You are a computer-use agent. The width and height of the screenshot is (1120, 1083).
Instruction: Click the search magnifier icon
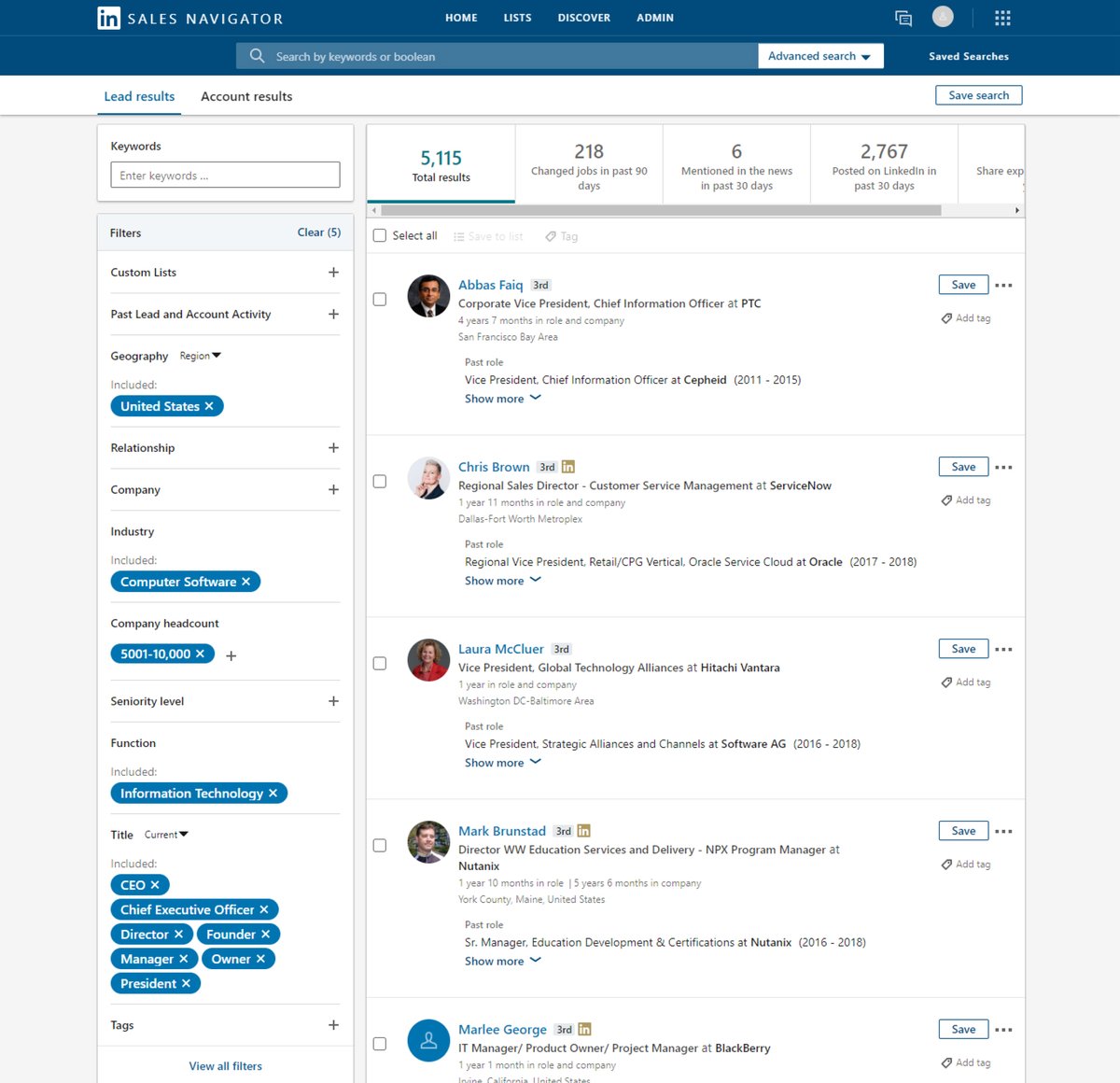[x=258, y=56]
